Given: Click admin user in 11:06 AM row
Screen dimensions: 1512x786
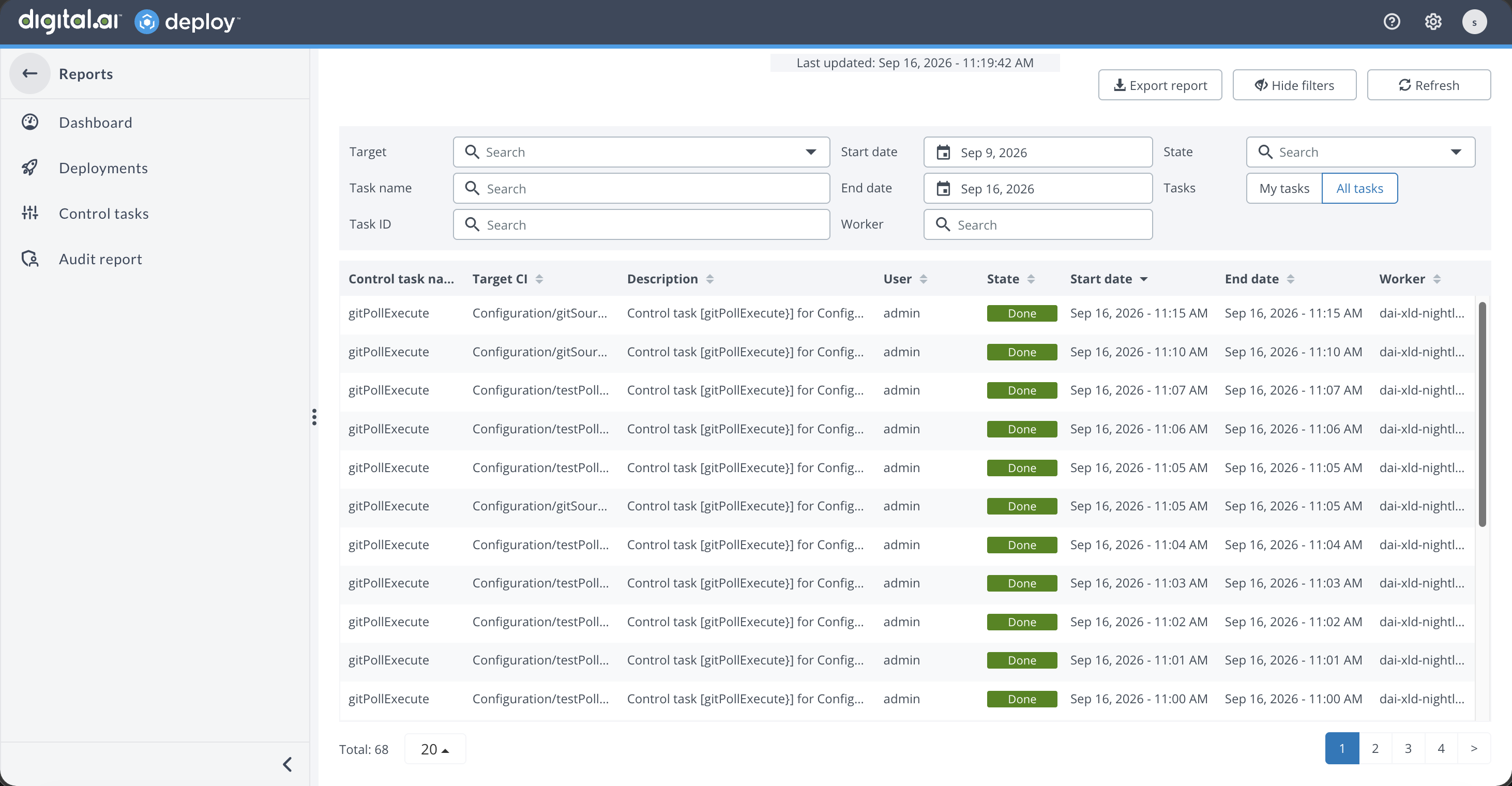Looking at the screenshot, I should click(902, 429).
